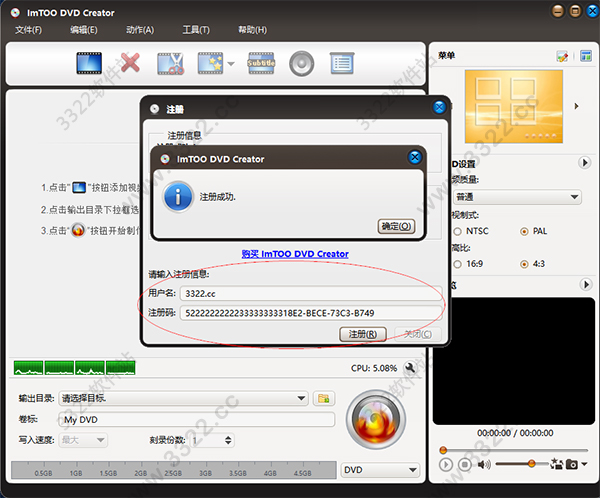The width and height of the screenshot is (600, 498).
Task: Click the Subtitle filmstrip icon
Action: pos(261,63)
